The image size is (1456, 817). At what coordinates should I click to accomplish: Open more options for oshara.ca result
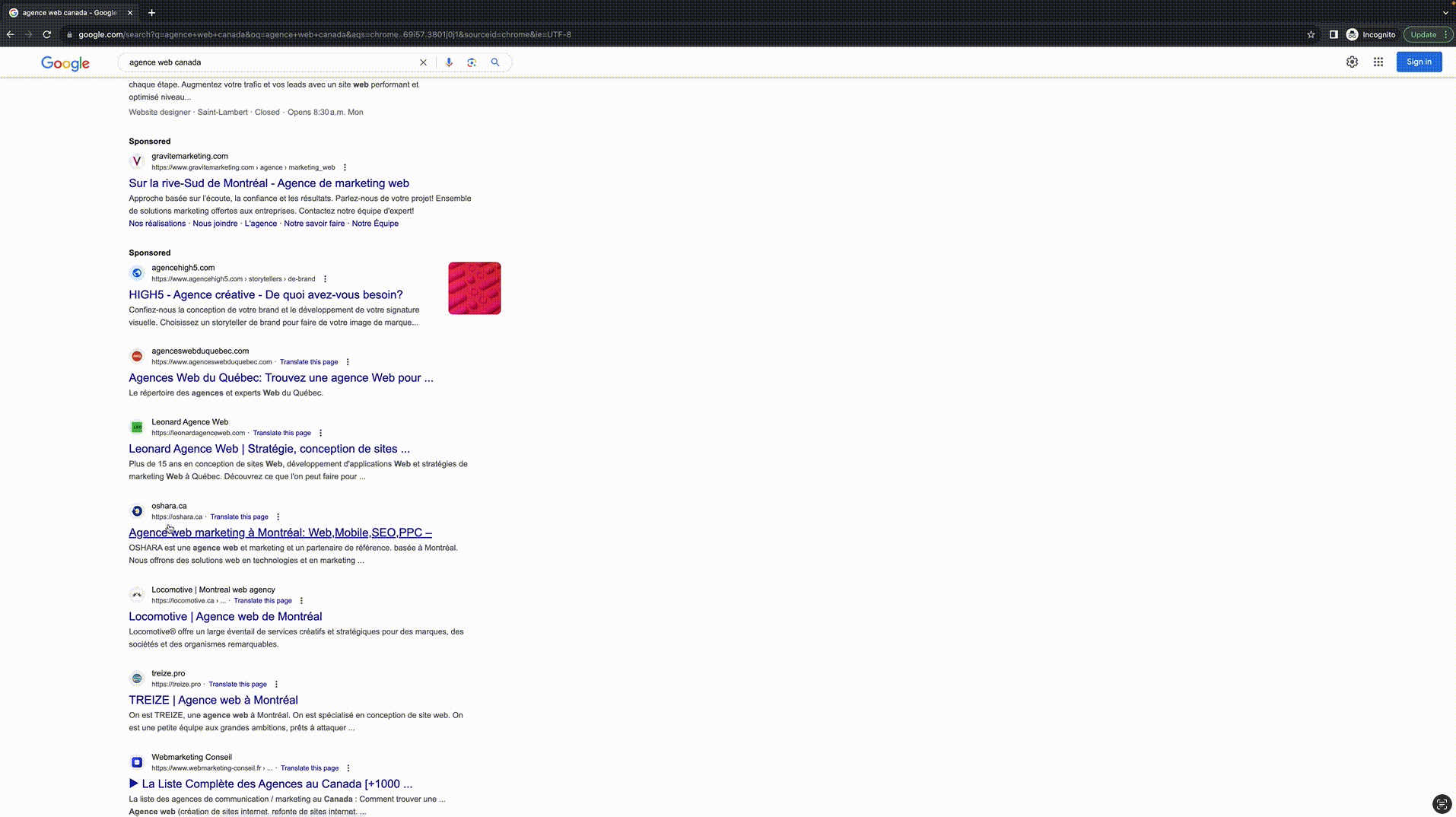pos(278,517)
